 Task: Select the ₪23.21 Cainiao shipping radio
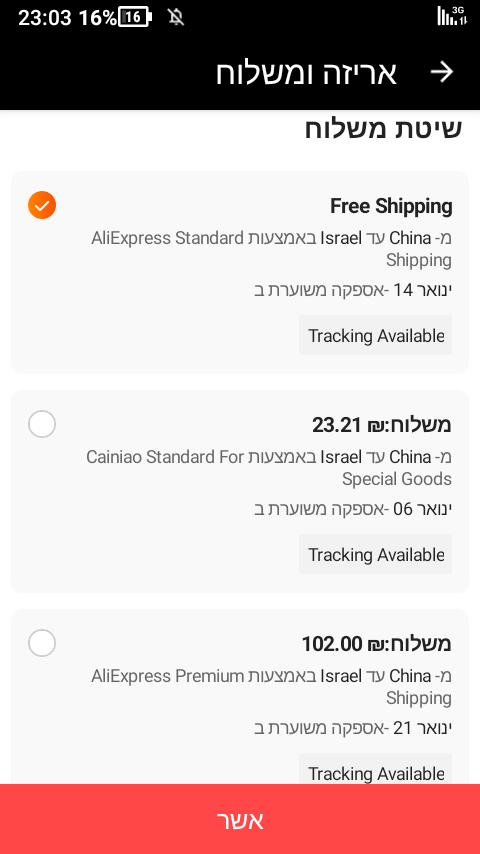tap(42, 424)
